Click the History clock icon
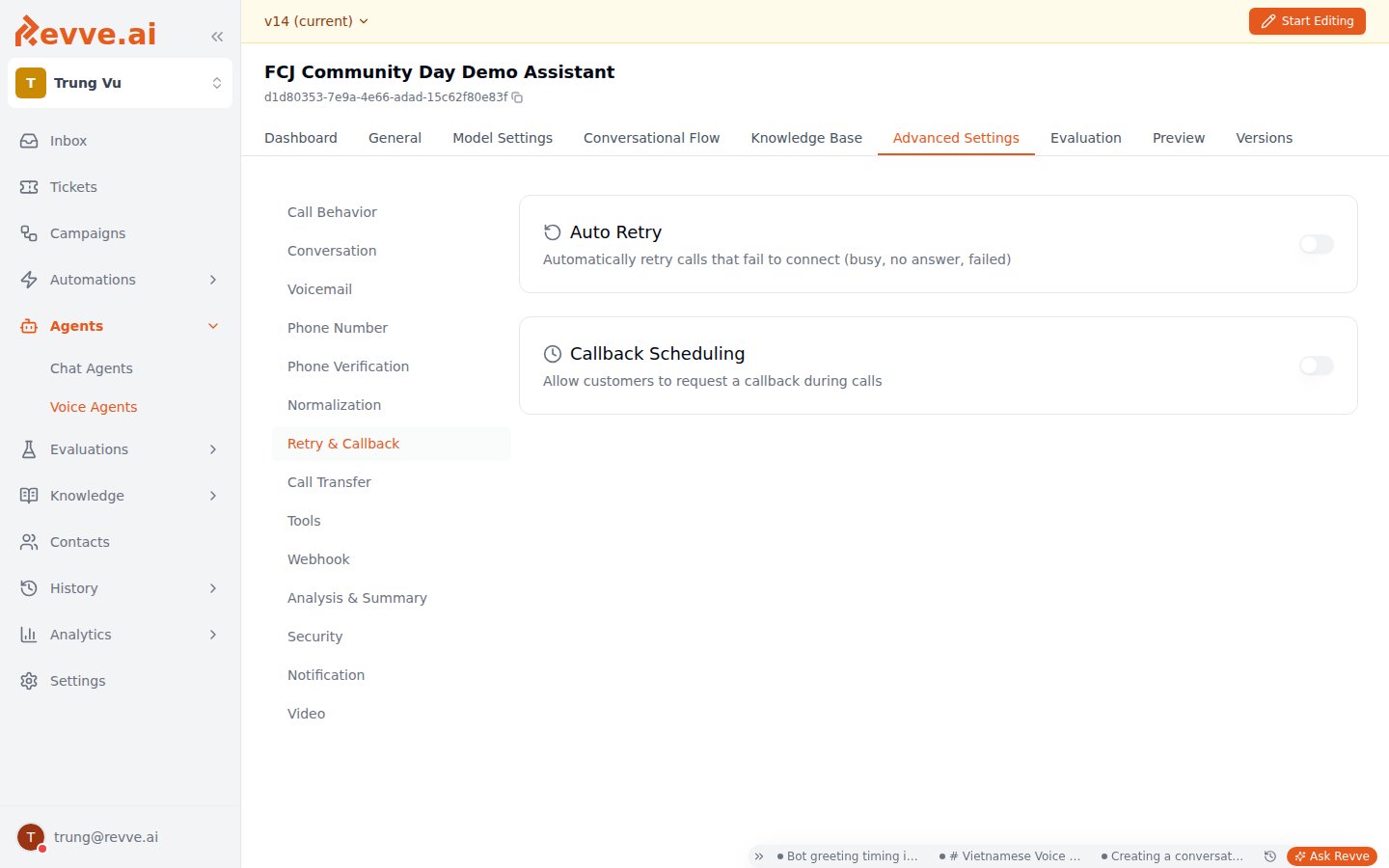Viewport: 1389px width, 868px height. click(x=29, y=588)
